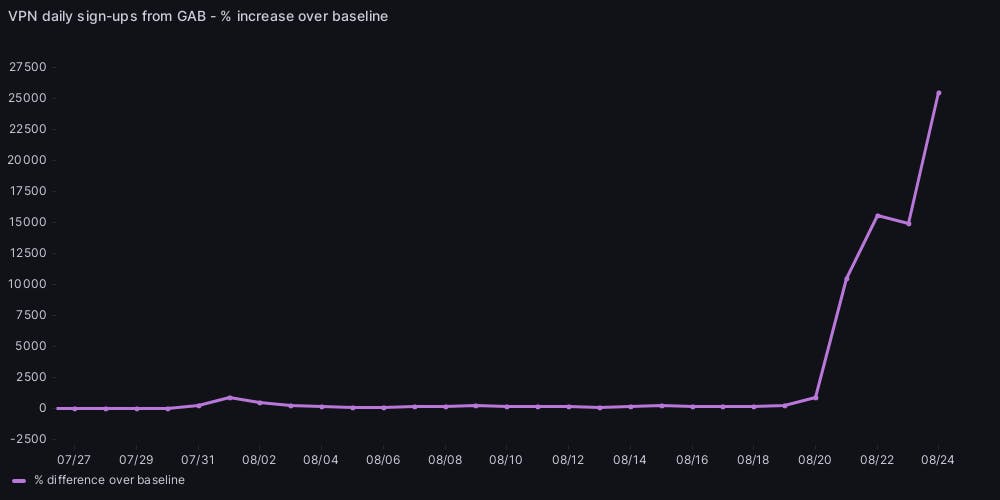
Task: Select the 08/16 data point on the line
Action: click(x=692, y=406)
